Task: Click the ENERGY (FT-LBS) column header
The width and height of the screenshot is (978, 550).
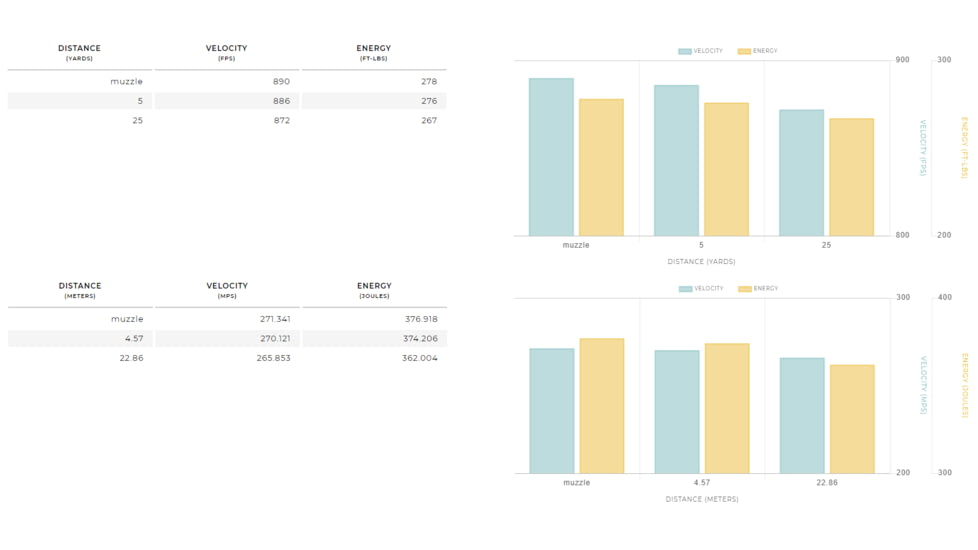Action: point(373,53)
